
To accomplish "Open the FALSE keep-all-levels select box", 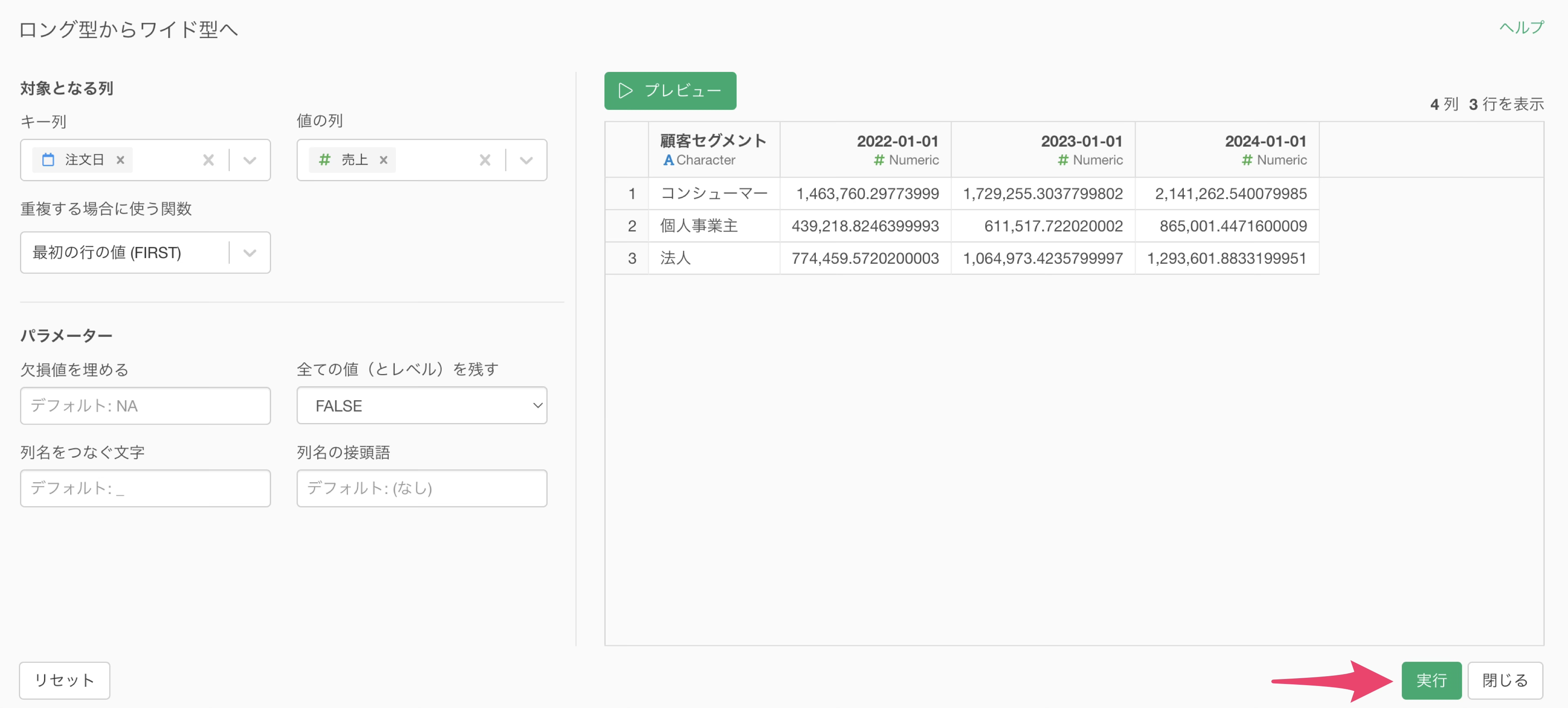I will pos(421,405).
